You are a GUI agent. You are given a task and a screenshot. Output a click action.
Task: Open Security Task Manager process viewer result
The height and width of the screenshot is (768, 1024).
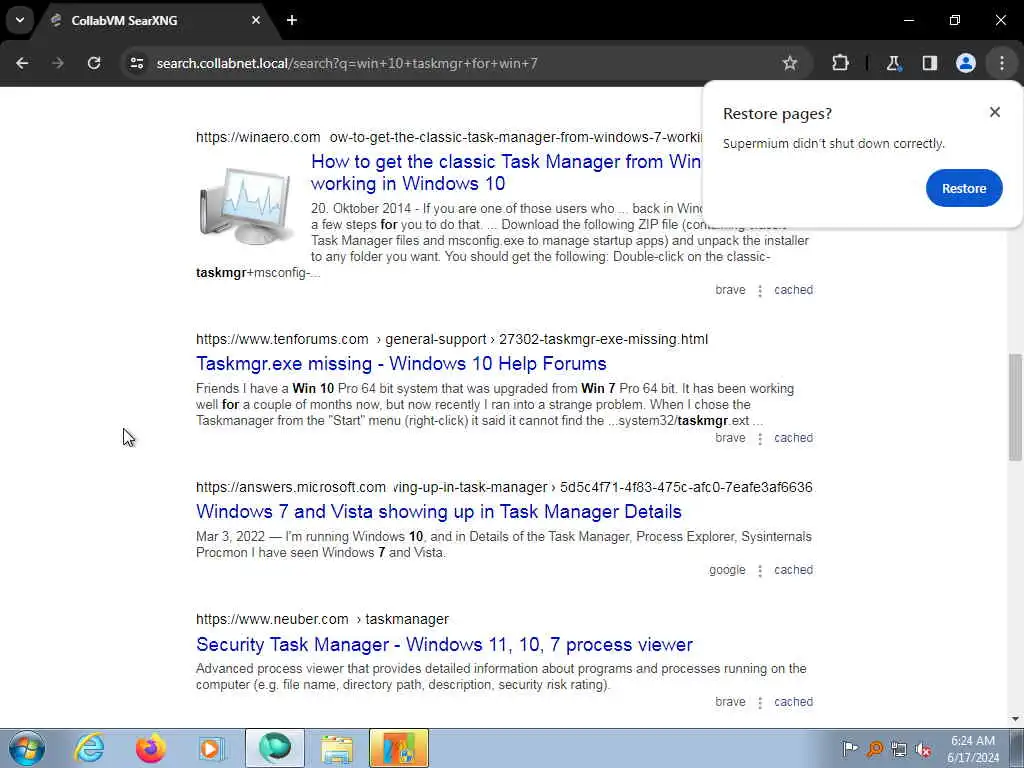coord(444,645)
